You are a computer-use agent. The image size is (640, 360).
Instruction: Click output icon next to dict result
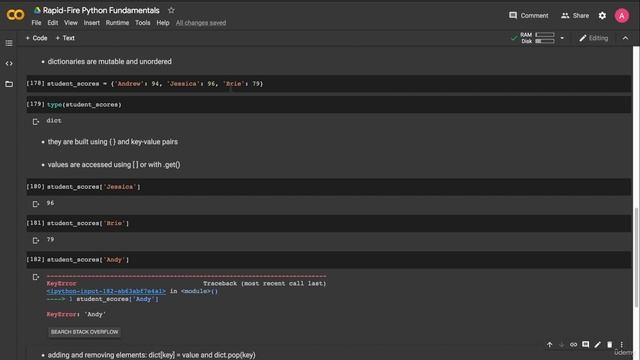(36, 122)
